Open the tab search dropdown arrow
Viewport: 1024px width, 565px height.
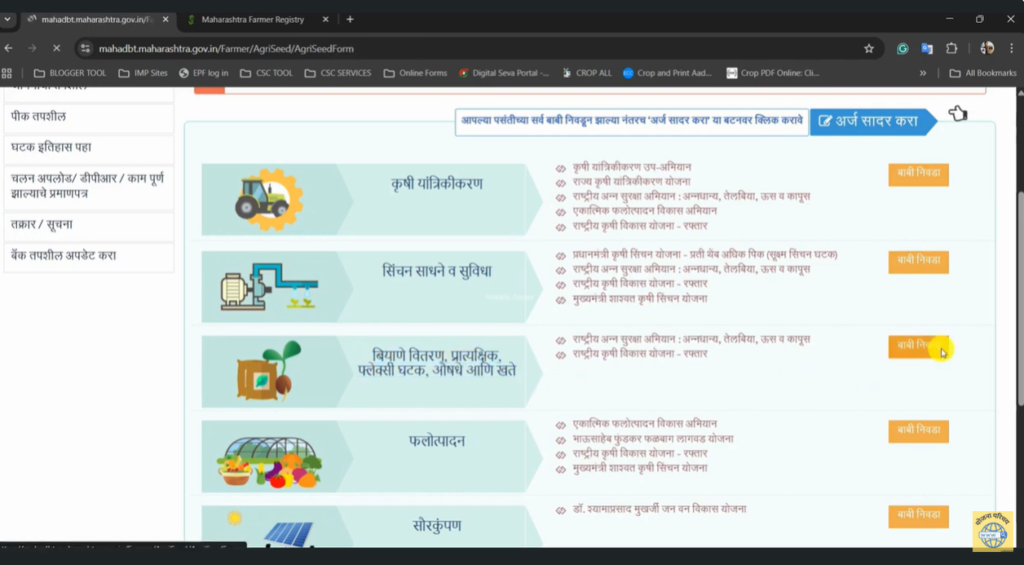[x=8, y=19]
